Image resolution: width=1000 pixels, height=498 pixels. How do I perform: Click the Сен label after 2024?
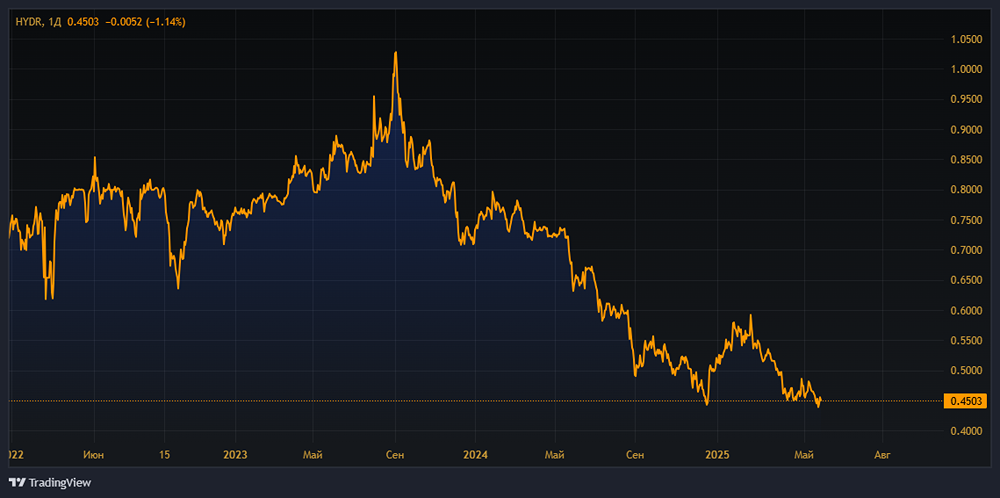[x=635, y=455]
